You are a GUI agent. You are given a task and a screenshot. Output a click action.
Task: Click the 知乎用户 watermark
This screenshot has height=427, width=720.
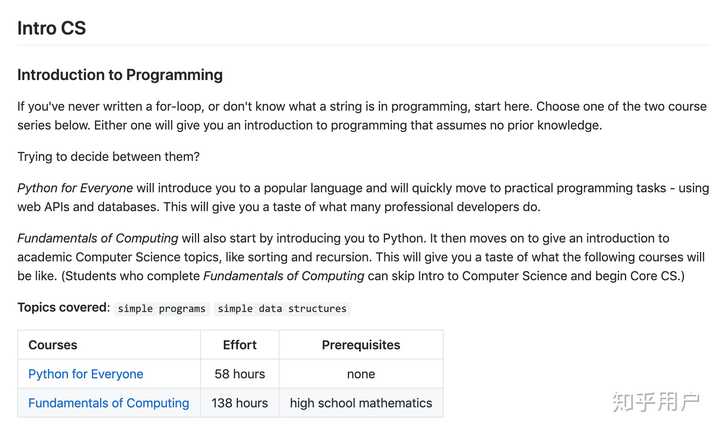[653, 401]
